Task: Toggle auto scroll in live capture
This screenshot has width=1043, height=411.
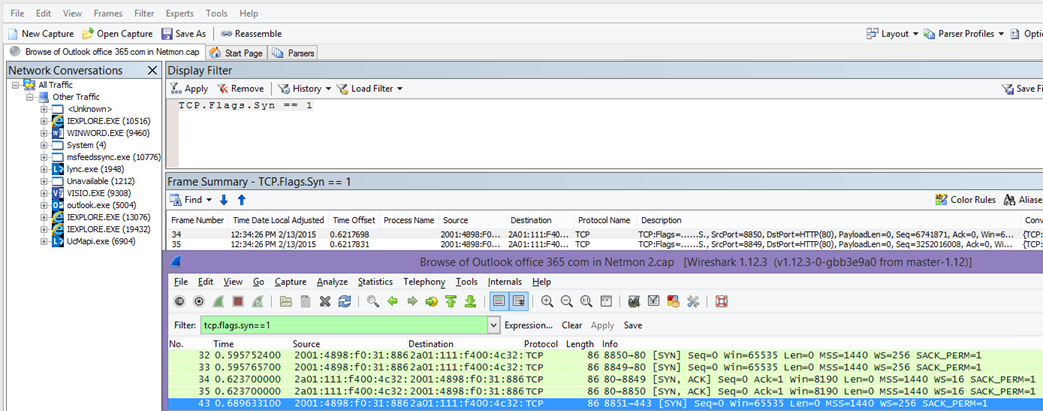Action: pos(519,301)
